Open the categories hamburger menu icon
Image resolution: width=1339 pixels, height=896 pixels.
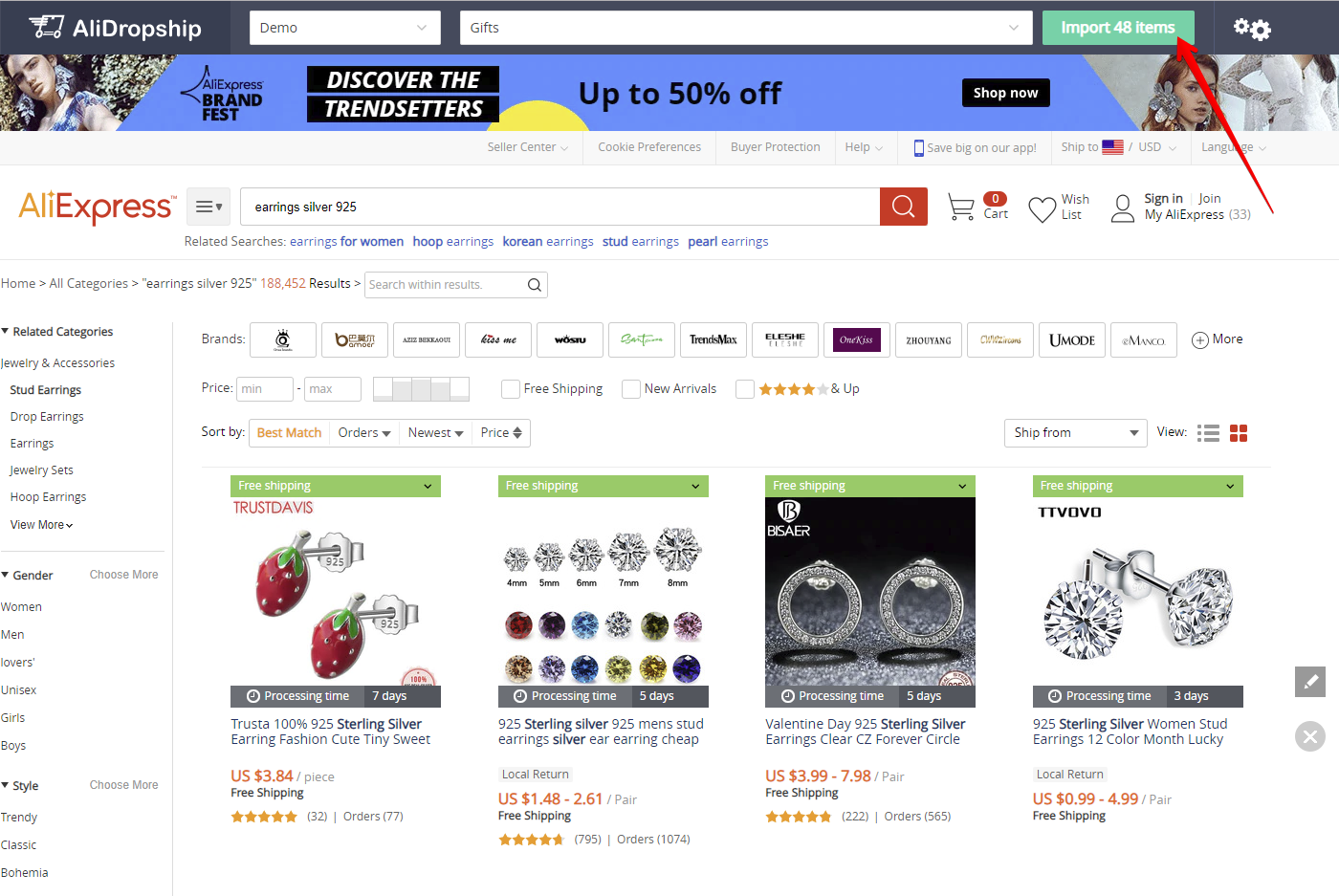(x=209, y=207)
